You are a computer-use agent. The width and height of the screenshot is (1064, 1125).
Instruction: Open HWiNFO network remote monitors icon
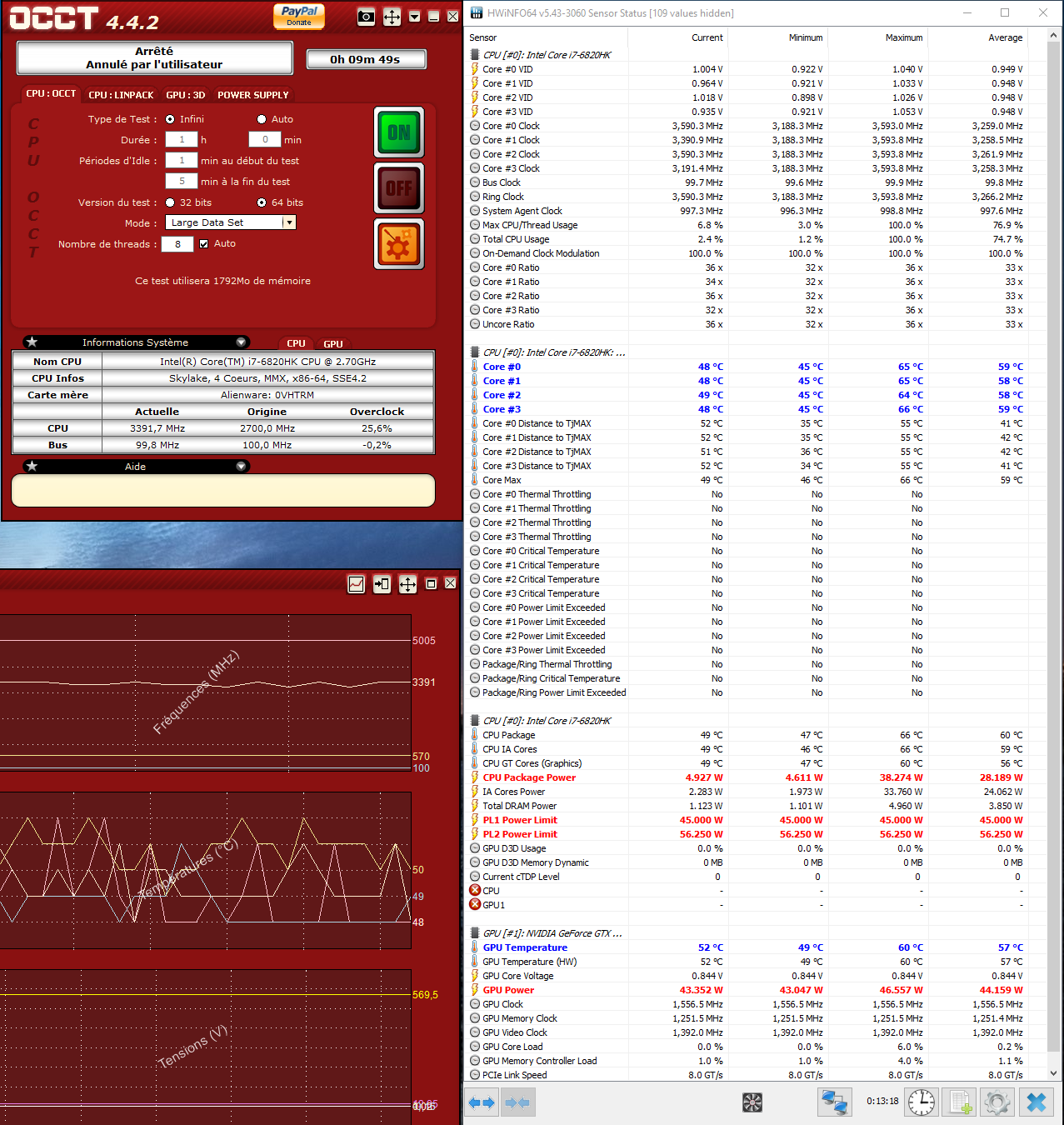[x=834, y=1102]
